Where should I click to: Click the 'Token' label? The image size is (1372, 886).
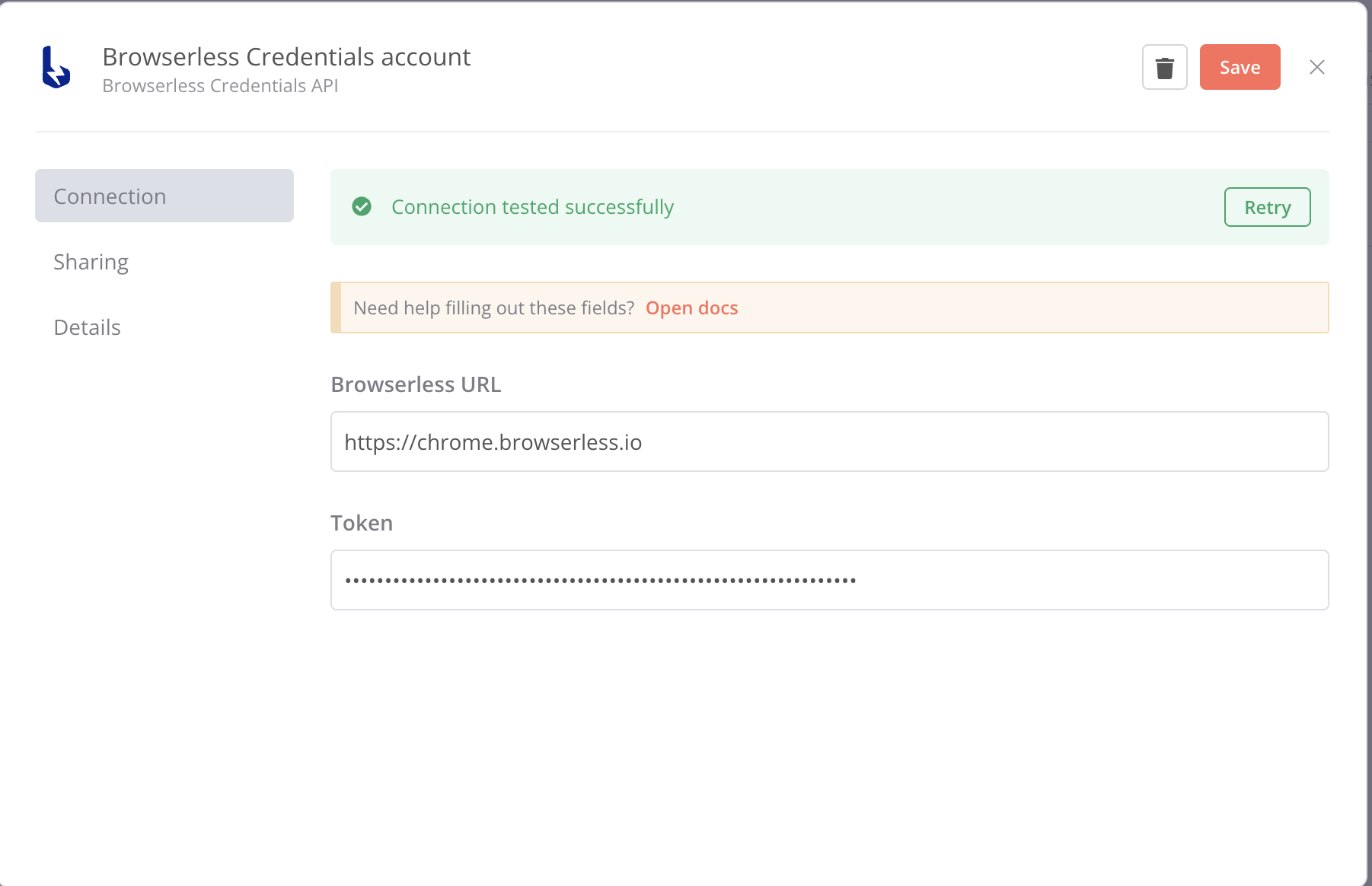362,523
